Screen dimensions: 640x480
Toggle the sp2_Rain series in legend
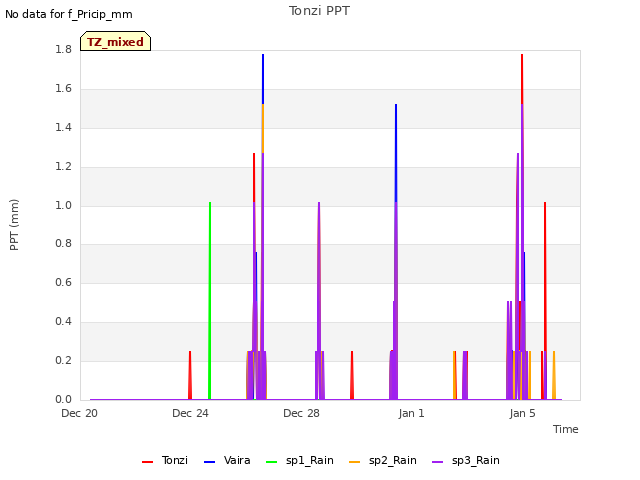tap(383, 460)
